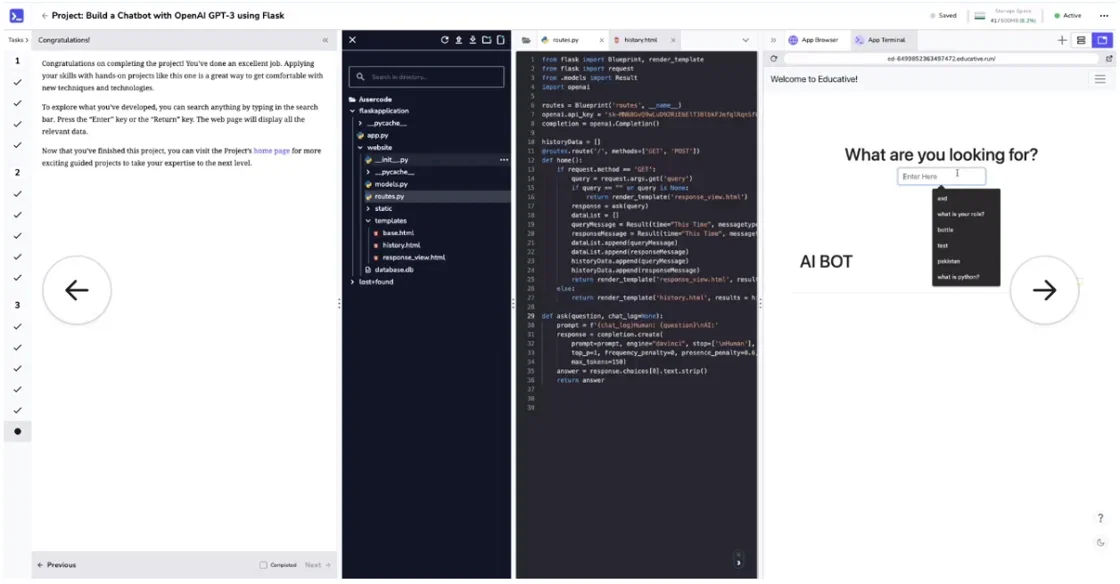Image resolution: width=1120 pixels, height=584 pixels.
Task: Switch to the App Browser tab
Action: [x=813, y=40]
